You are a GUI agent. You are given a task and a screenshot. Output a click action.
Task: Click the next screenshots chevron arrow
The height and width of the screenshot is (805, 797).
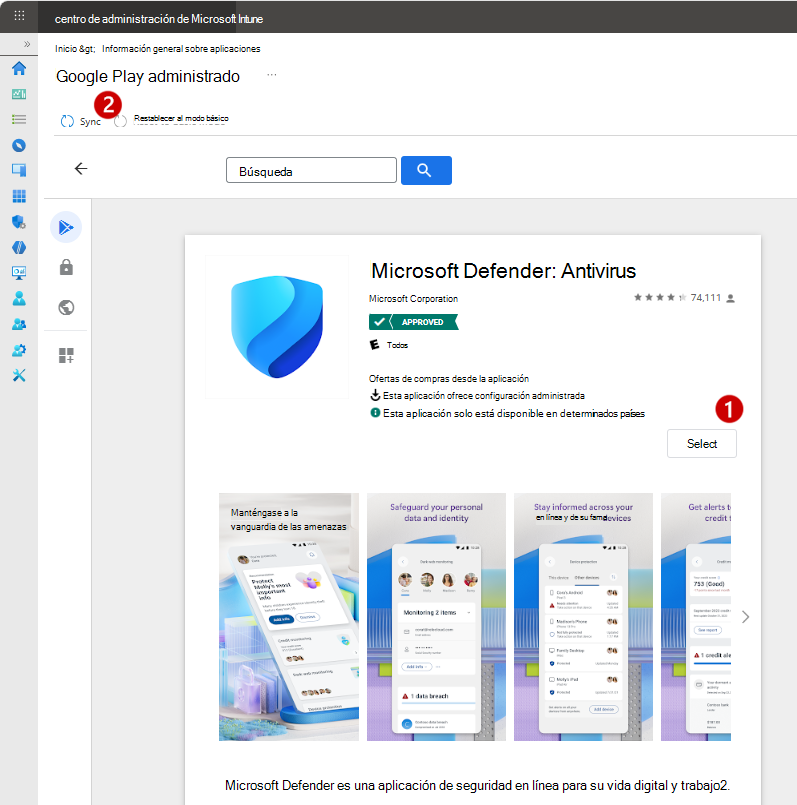click(x=745, y=617)
